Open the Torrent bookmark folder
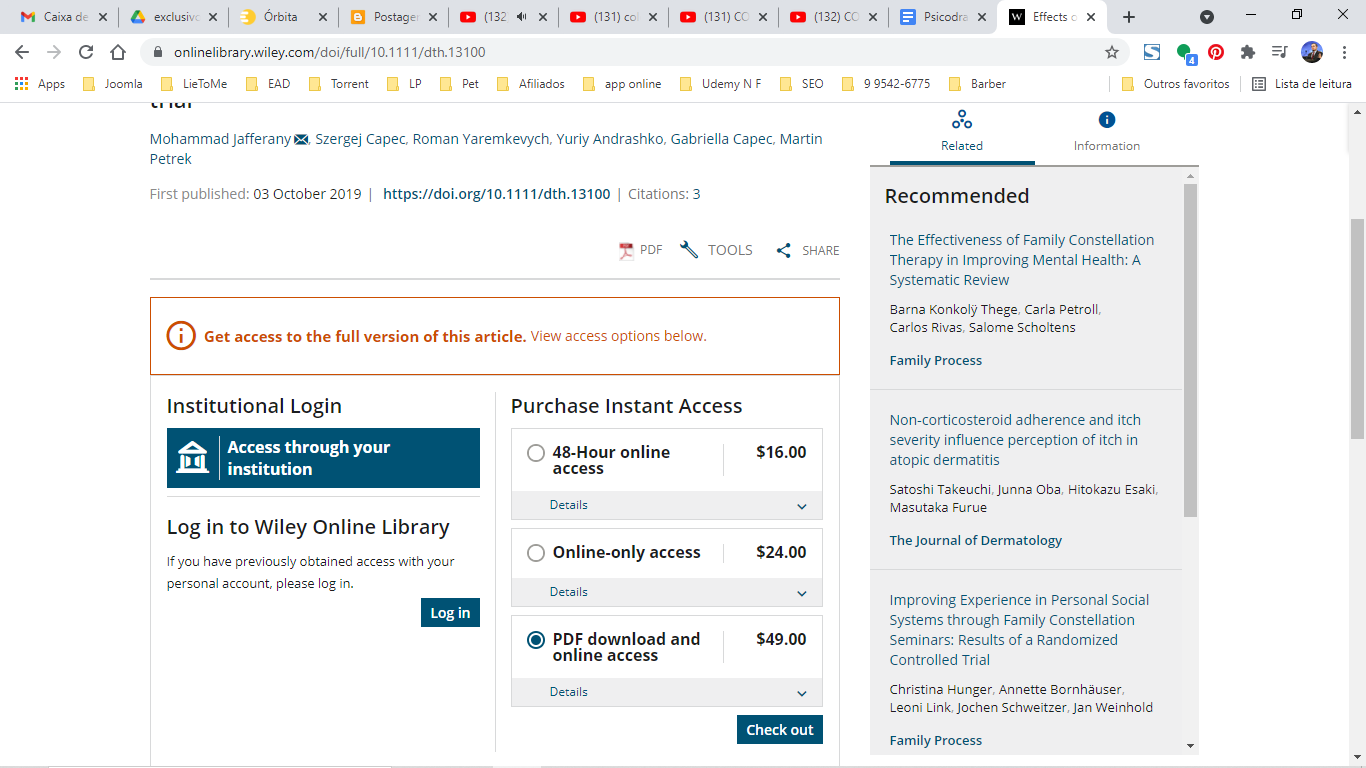 [339, 84]
